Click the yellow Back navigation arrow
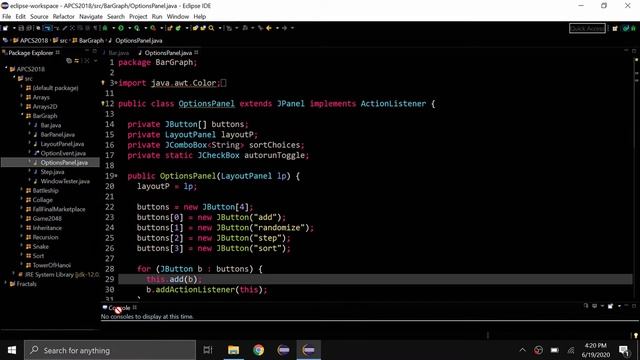 click(269, 28)
